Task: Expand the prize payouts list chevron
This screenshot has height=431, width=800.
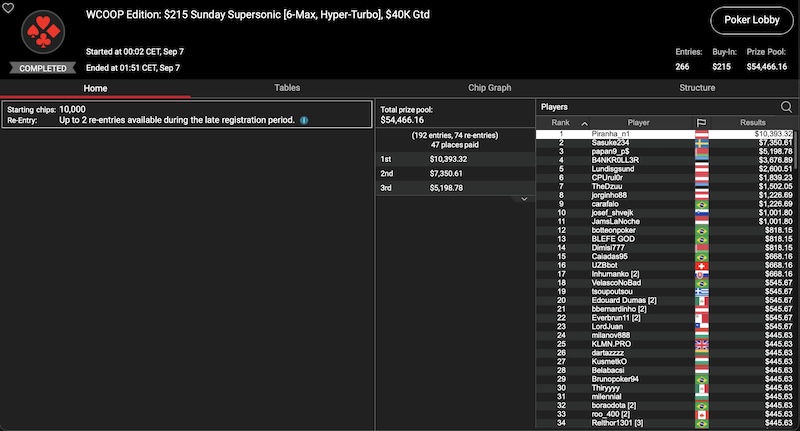Action: pos(524,199)
